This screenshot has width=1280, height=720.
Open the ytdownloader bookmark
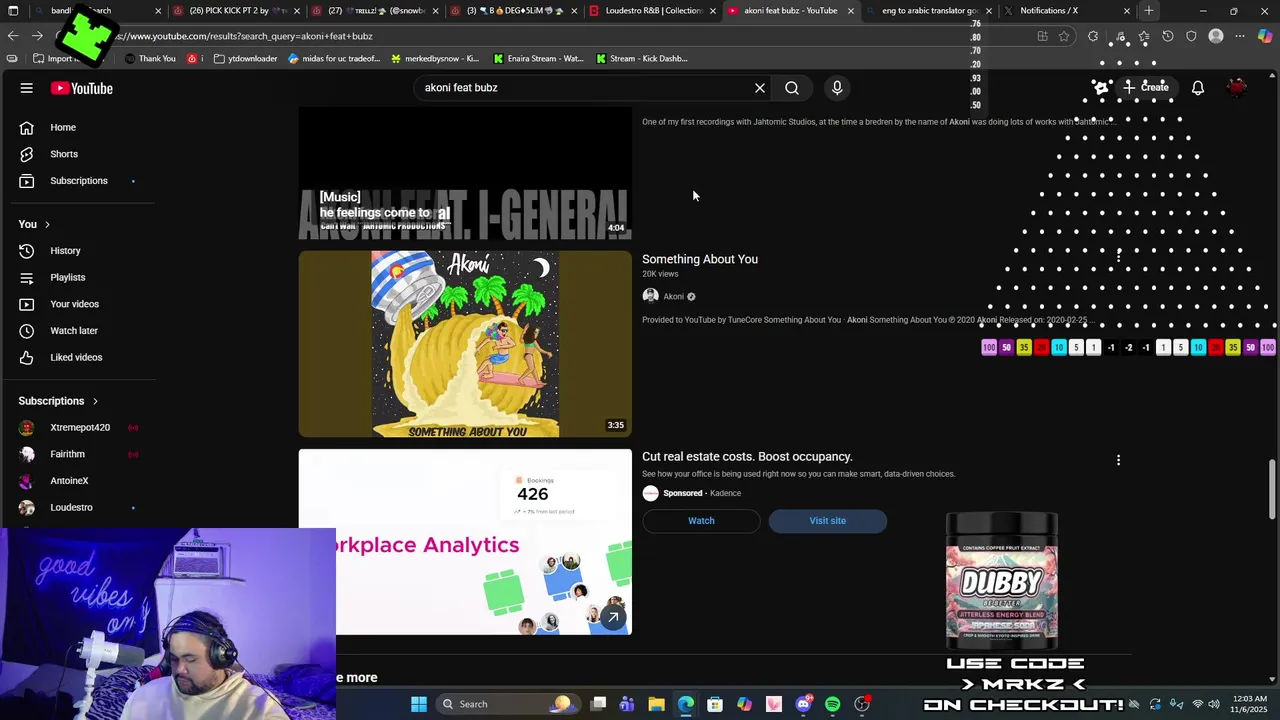(245, 59)
